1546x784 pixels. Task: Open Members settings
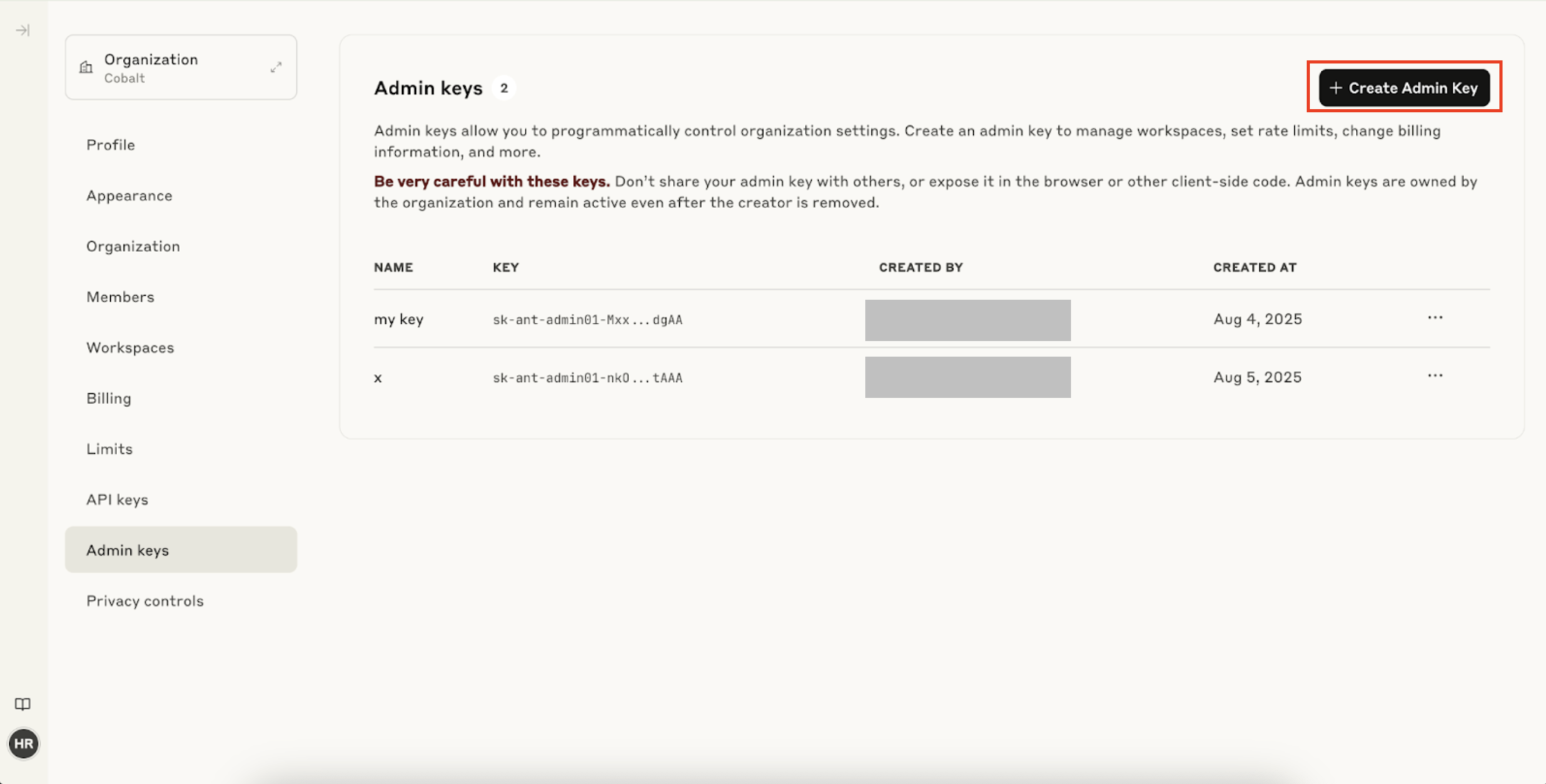pyautogui.click(x=120, y=296)
